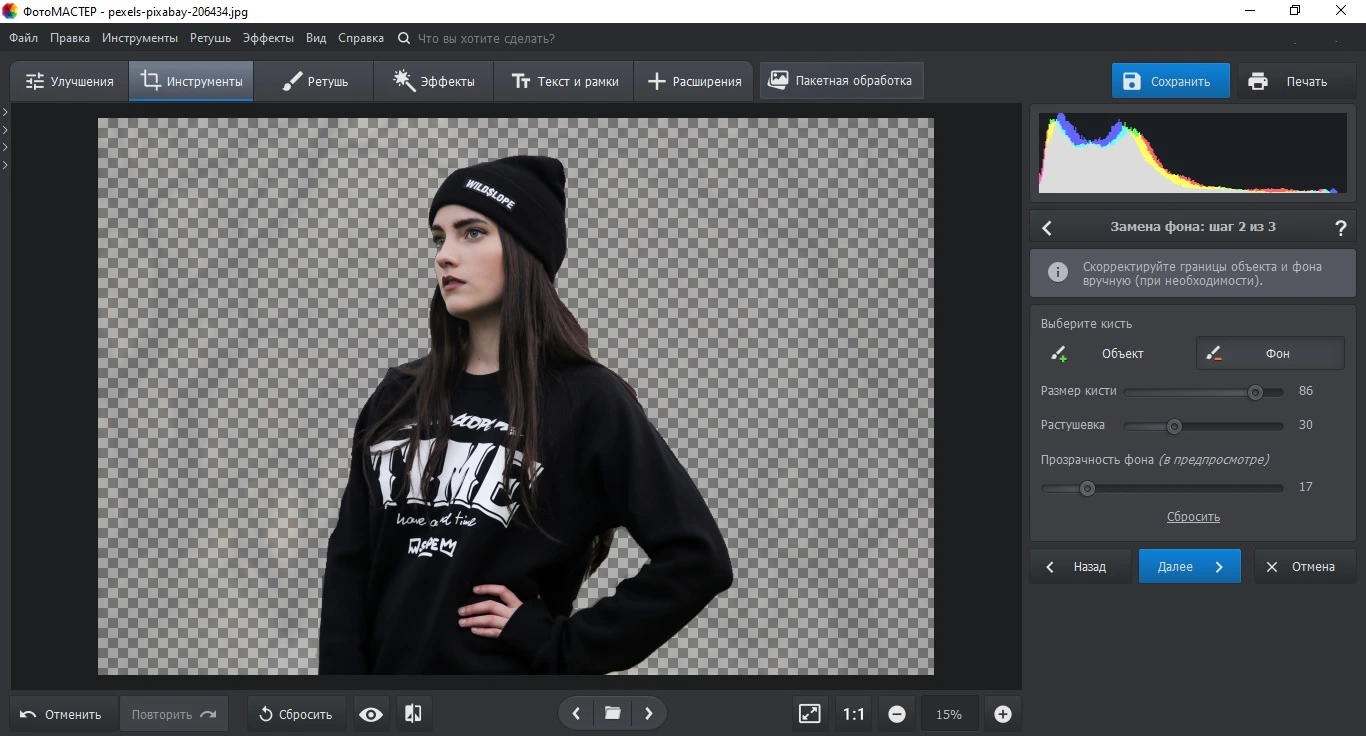Set zoom to 1:1 scale
Screen dimensions: 1366x736
click(x=853, y=714)
